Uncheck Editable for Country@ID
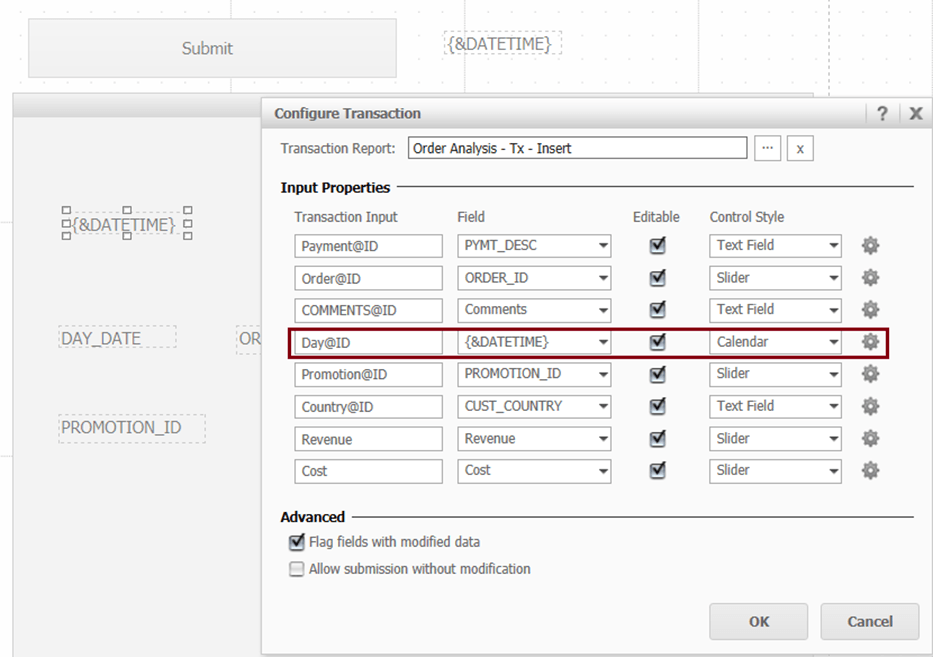 (658, 406)
